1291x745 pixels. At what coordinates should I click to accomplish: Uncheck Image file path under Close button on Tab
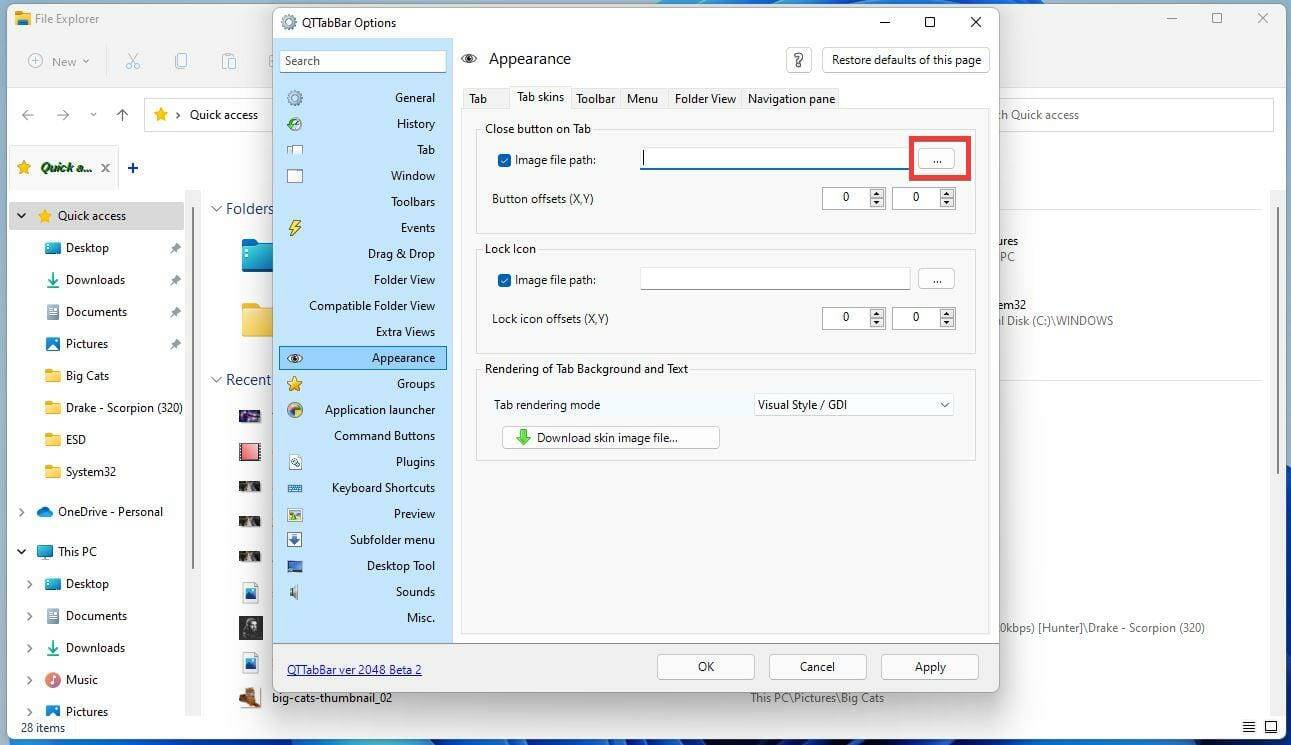(x=505, y=159)
